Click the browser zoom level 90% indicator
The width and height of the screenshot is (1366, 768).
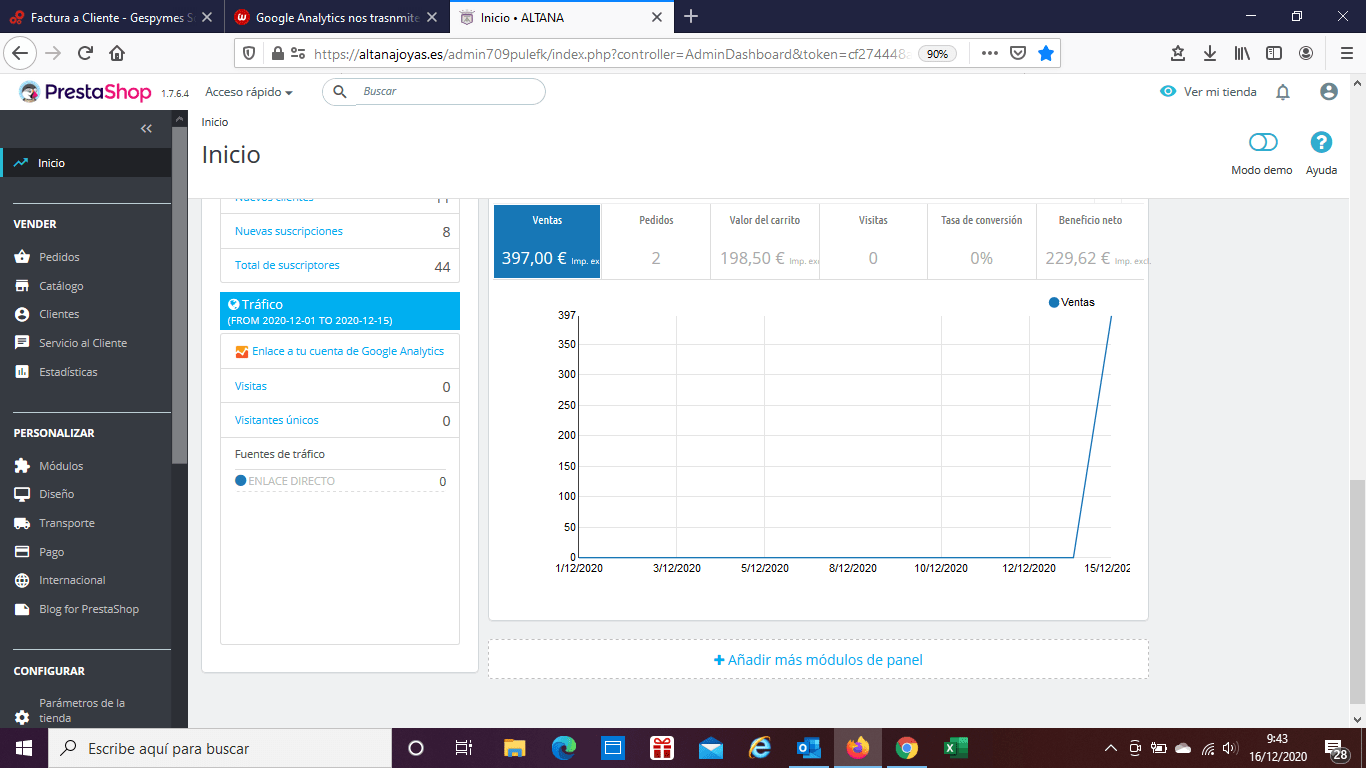click(936, 54)
